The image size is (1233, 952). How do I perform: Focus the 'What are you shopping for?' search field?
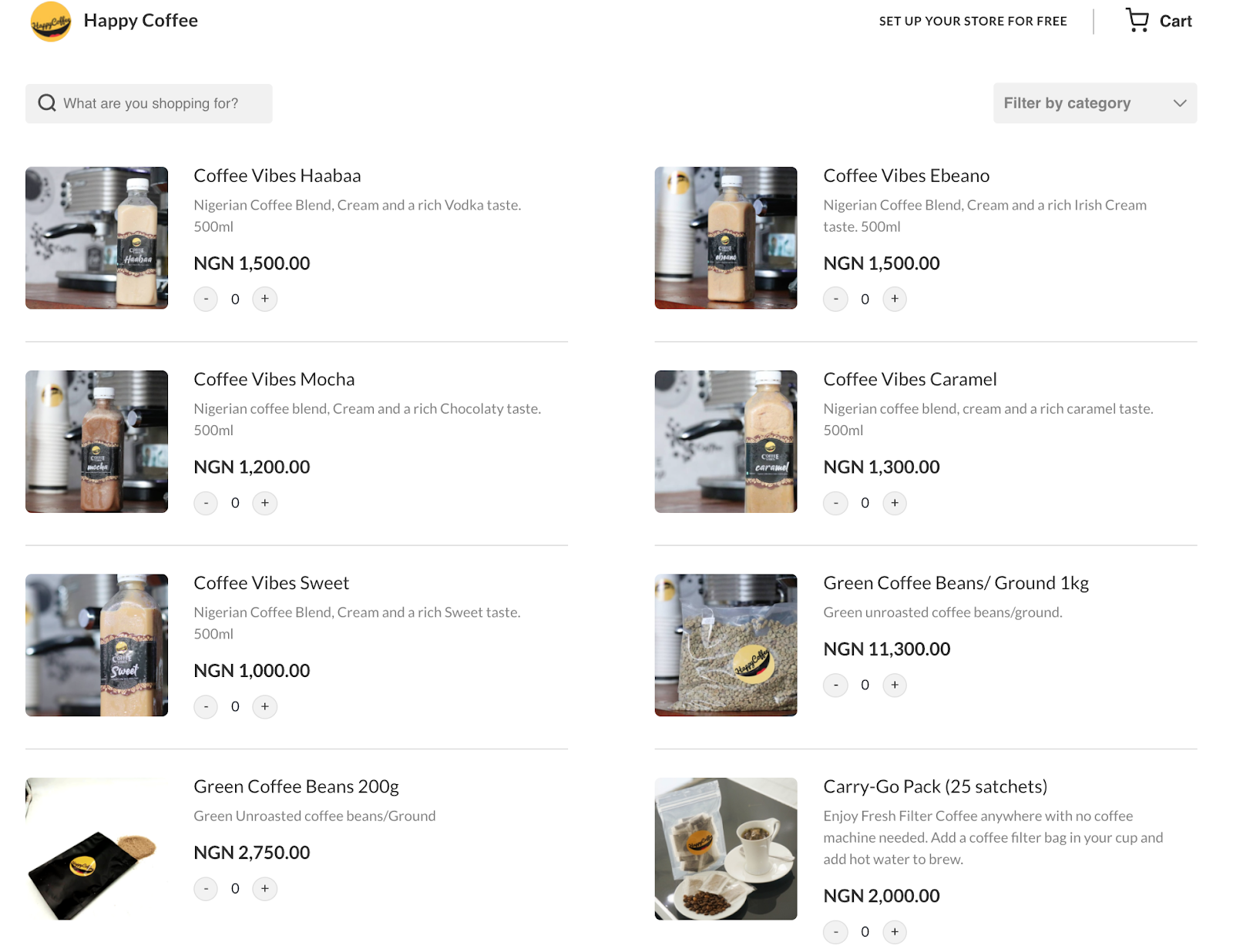(x=149, y=103)
